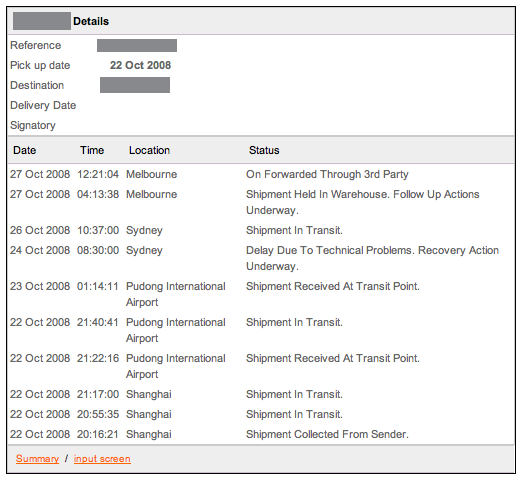This screenshot has width=522, height=482.
Task: Click the Details heading text
Action: [91, 21]
